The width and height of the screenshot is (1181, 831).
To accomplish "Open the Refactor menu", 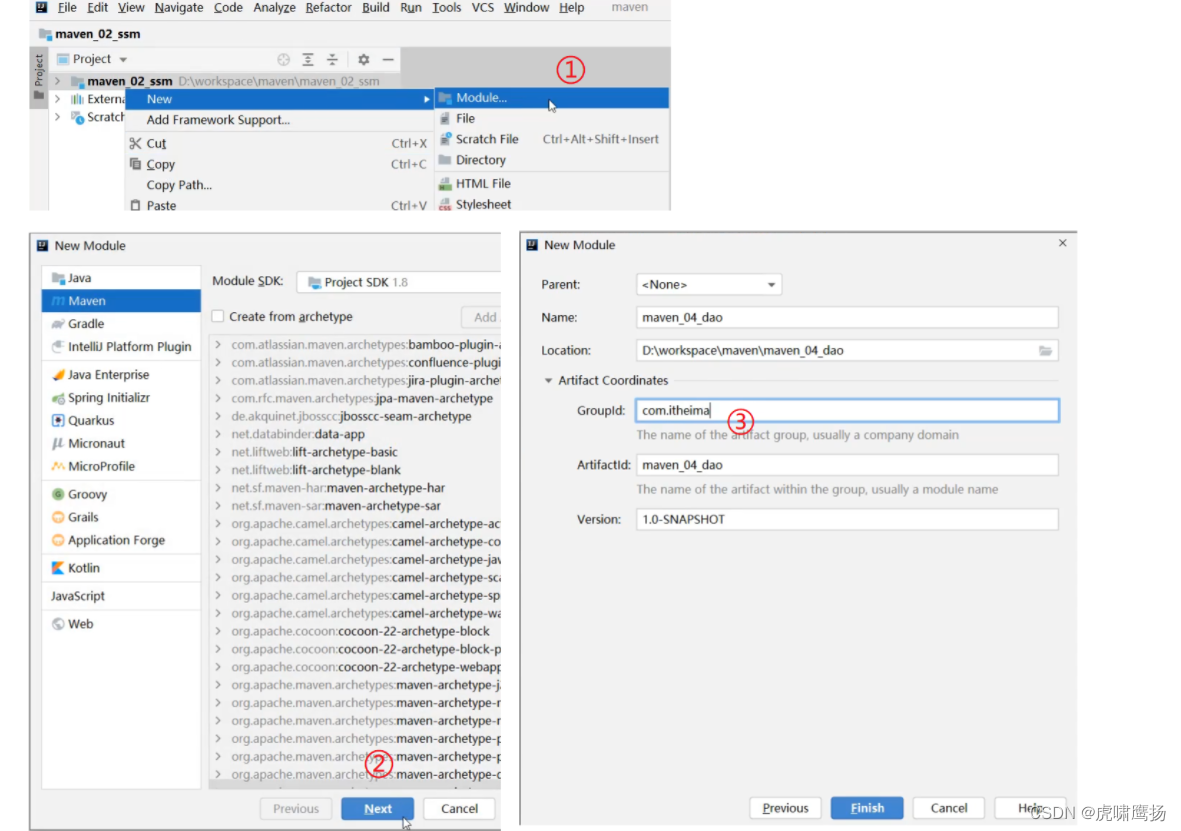I will pyautogui.click(x=328, y=8).
